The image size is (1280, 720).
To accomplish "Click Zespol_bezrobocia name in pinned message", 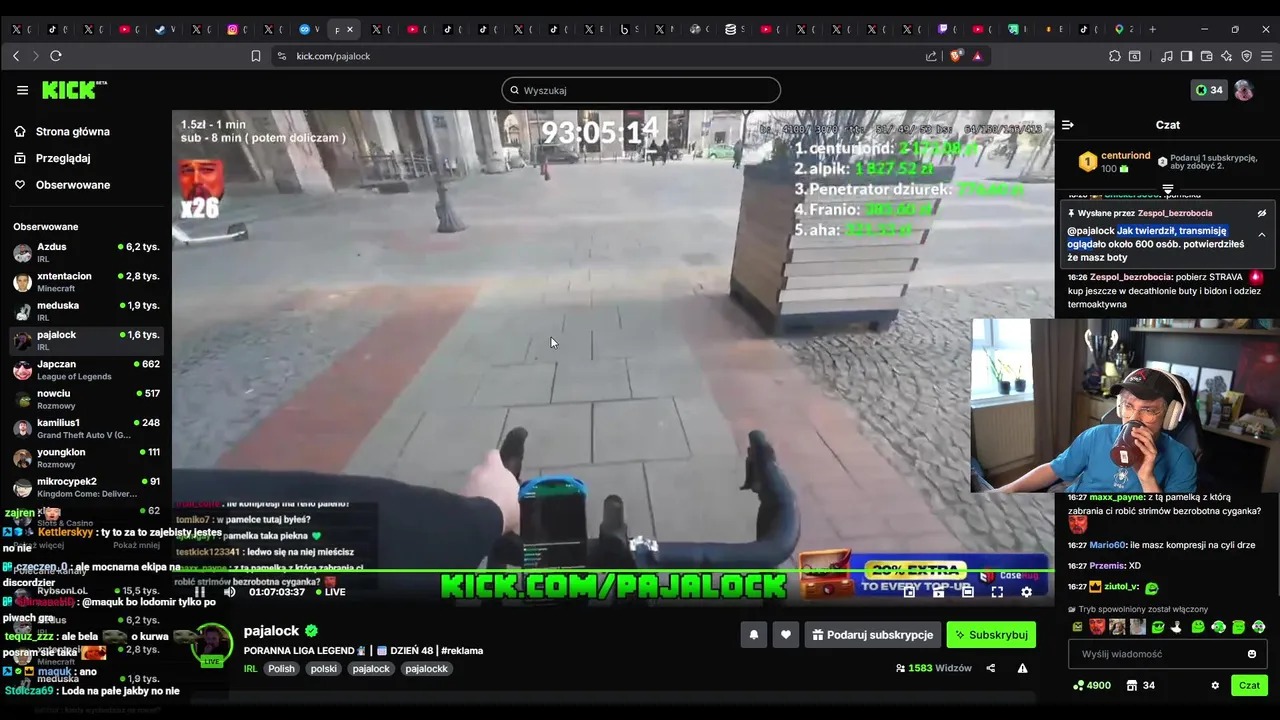I will pyautogui.click(x=1174, y=213).
